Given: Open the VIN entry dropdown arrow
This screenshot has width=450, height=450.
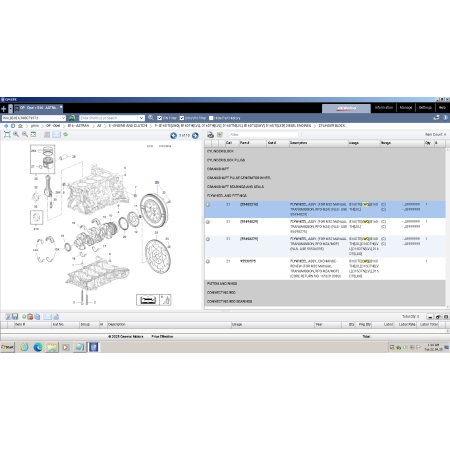Looking at the screenshot, I should pos(63,118).
